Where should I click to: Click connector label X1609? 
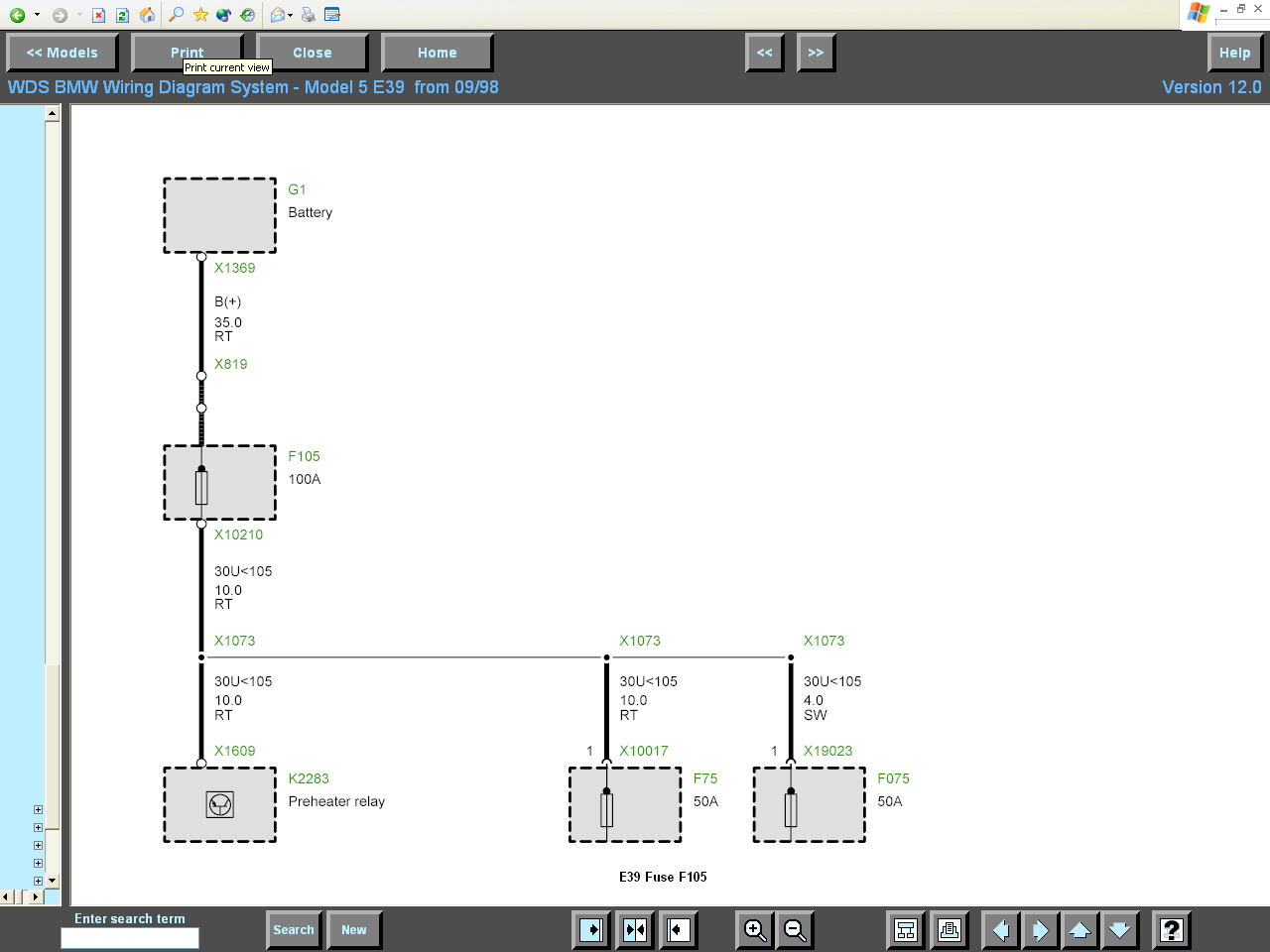click(x=235, y=751)
